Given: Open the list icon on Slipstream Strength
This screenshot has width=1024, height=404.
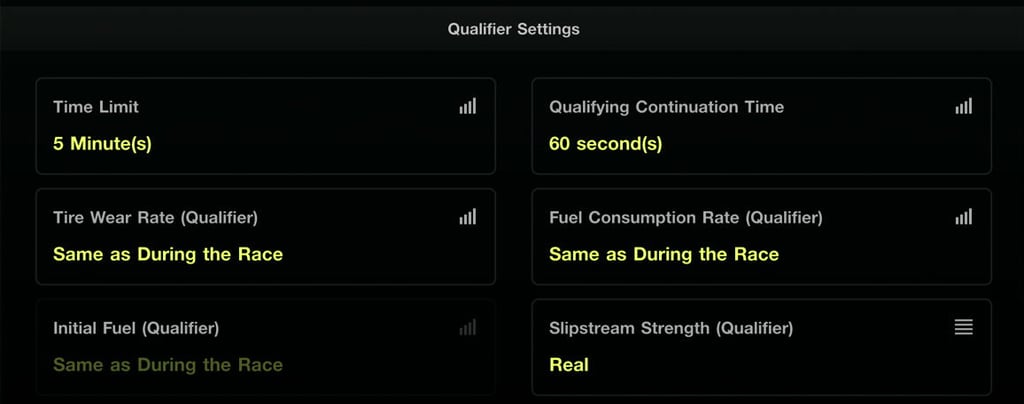Looking at the screenshot, I should point(963,327).
